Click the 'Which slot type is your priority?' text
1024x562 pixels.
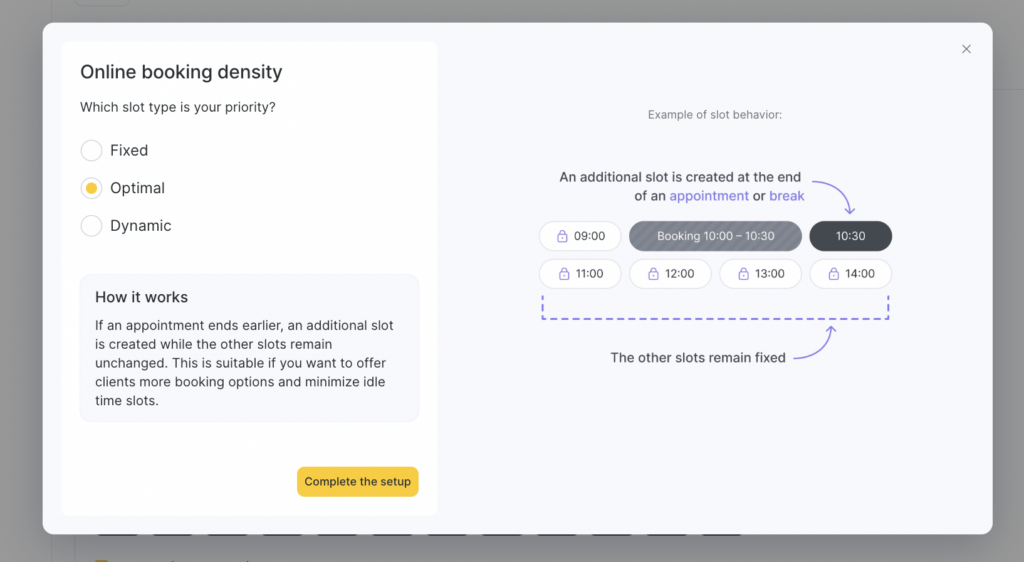click(x=178, y=107)
